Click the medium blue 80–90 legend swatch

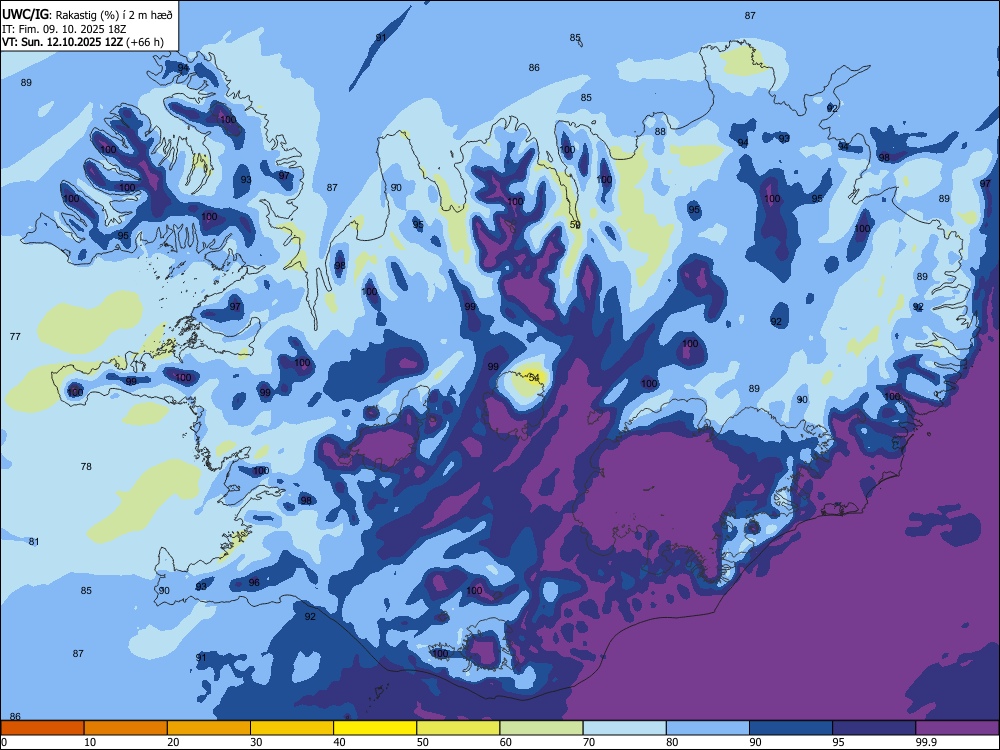[x=708, y=728]
